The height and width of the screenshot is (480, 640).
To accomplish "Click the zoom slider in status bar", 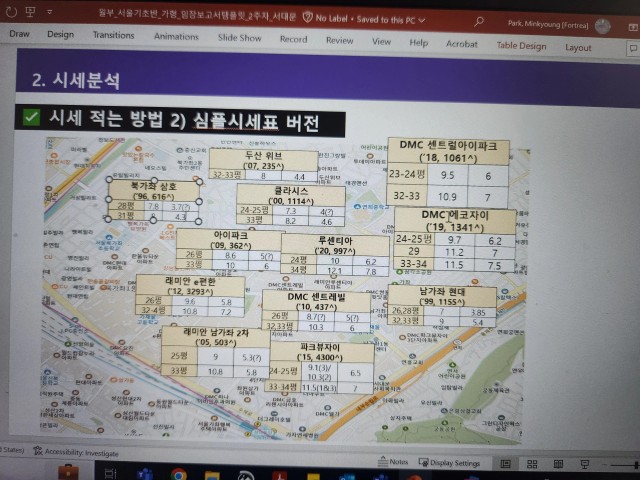I will (622, 465).
